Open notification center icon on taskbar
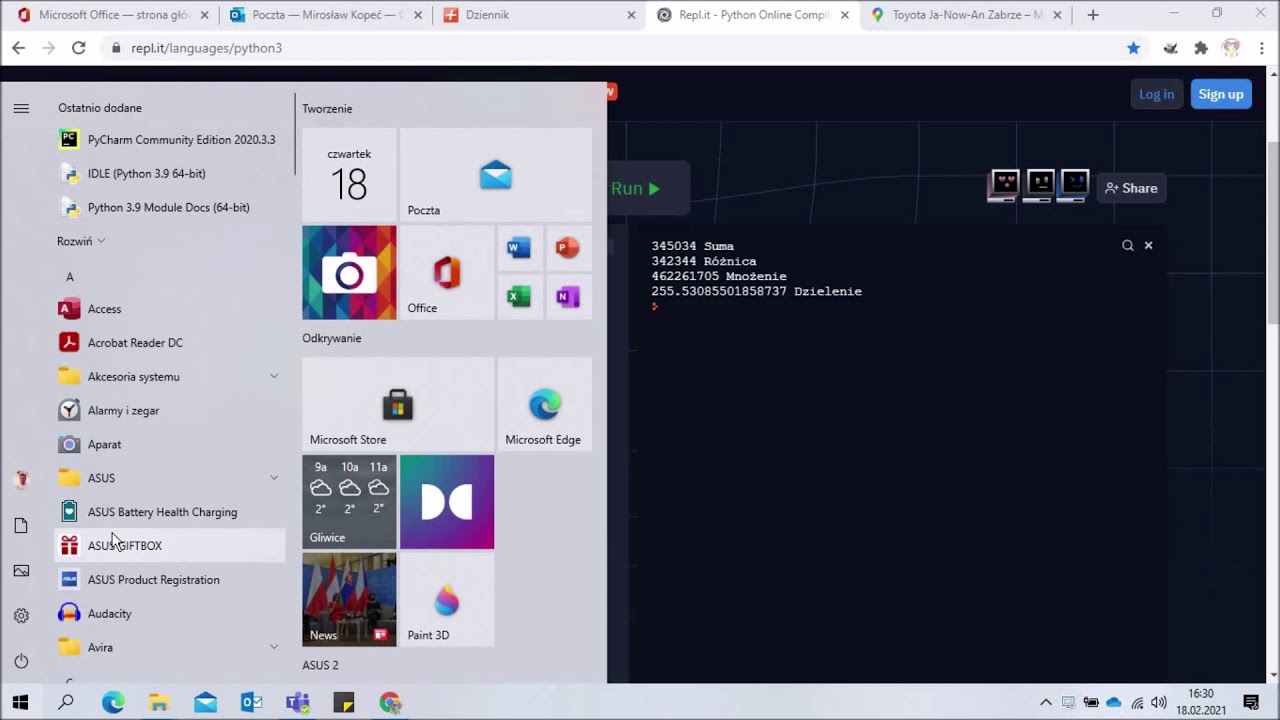 (1251, 703)
